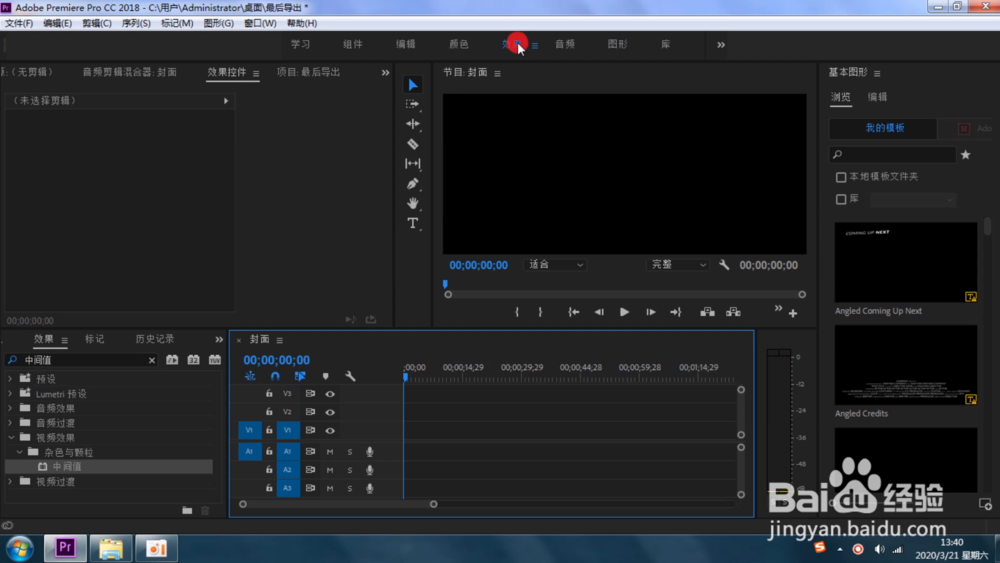The height and width of the screenshot is (563, 1000).
Task: Open the Sequence menu
Action: pos(136,23)
